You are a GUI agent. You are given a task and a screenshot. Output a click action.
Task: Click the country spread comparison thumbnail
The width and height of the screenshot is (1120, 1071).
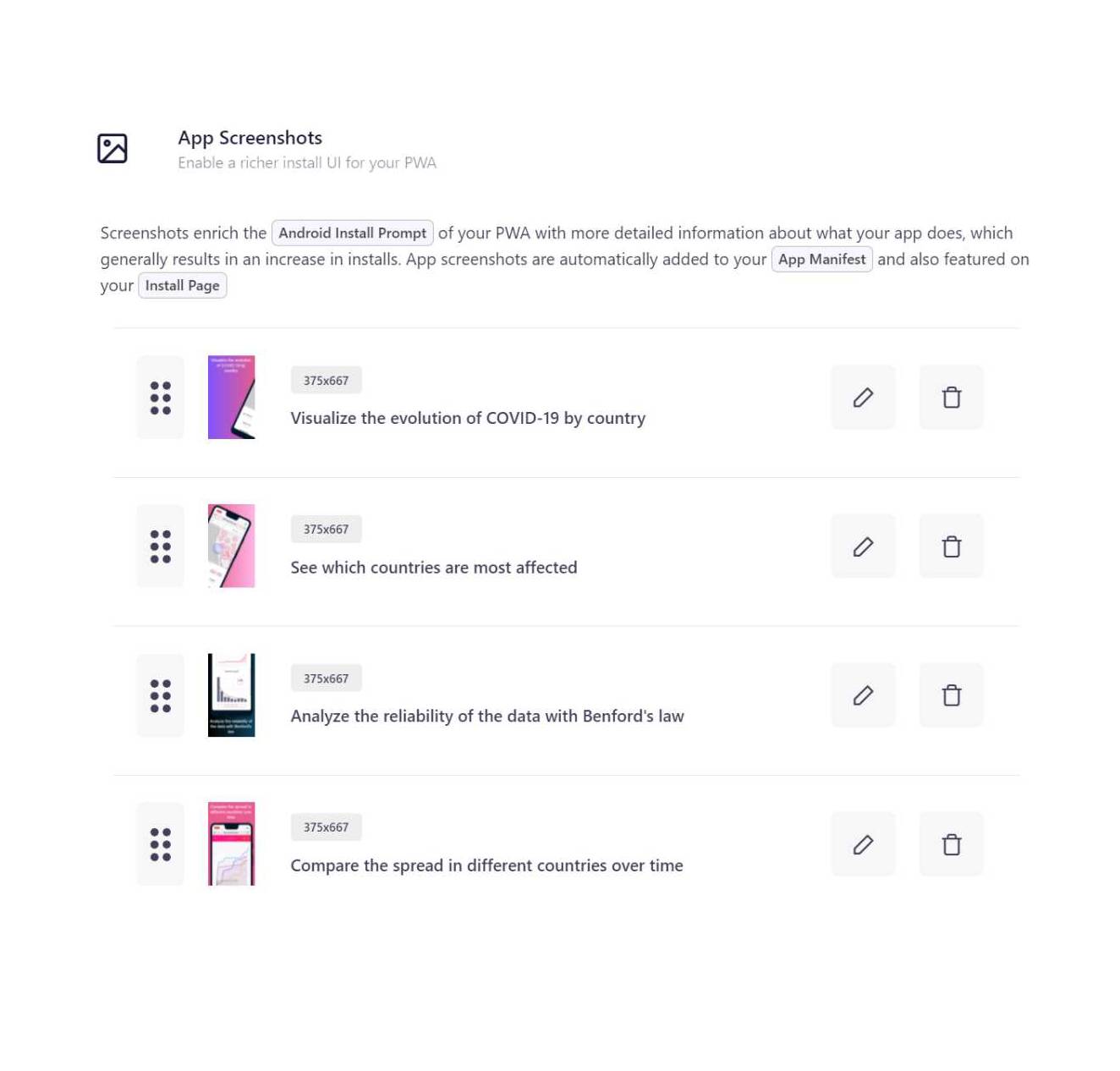(x=232, y=843)
